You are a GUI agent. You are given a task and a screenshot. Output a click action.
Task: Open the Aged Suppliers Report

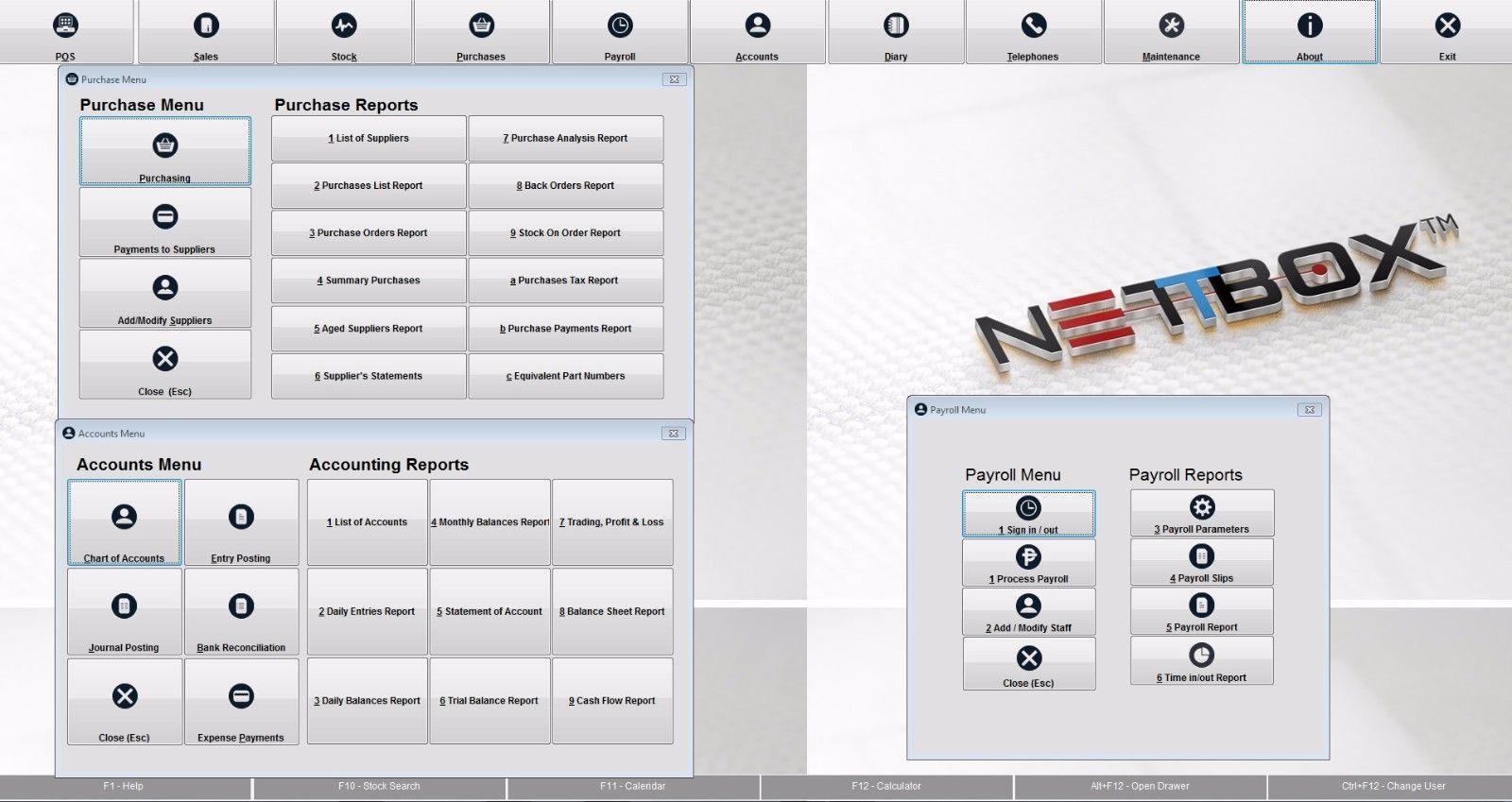tap(369, 329)
